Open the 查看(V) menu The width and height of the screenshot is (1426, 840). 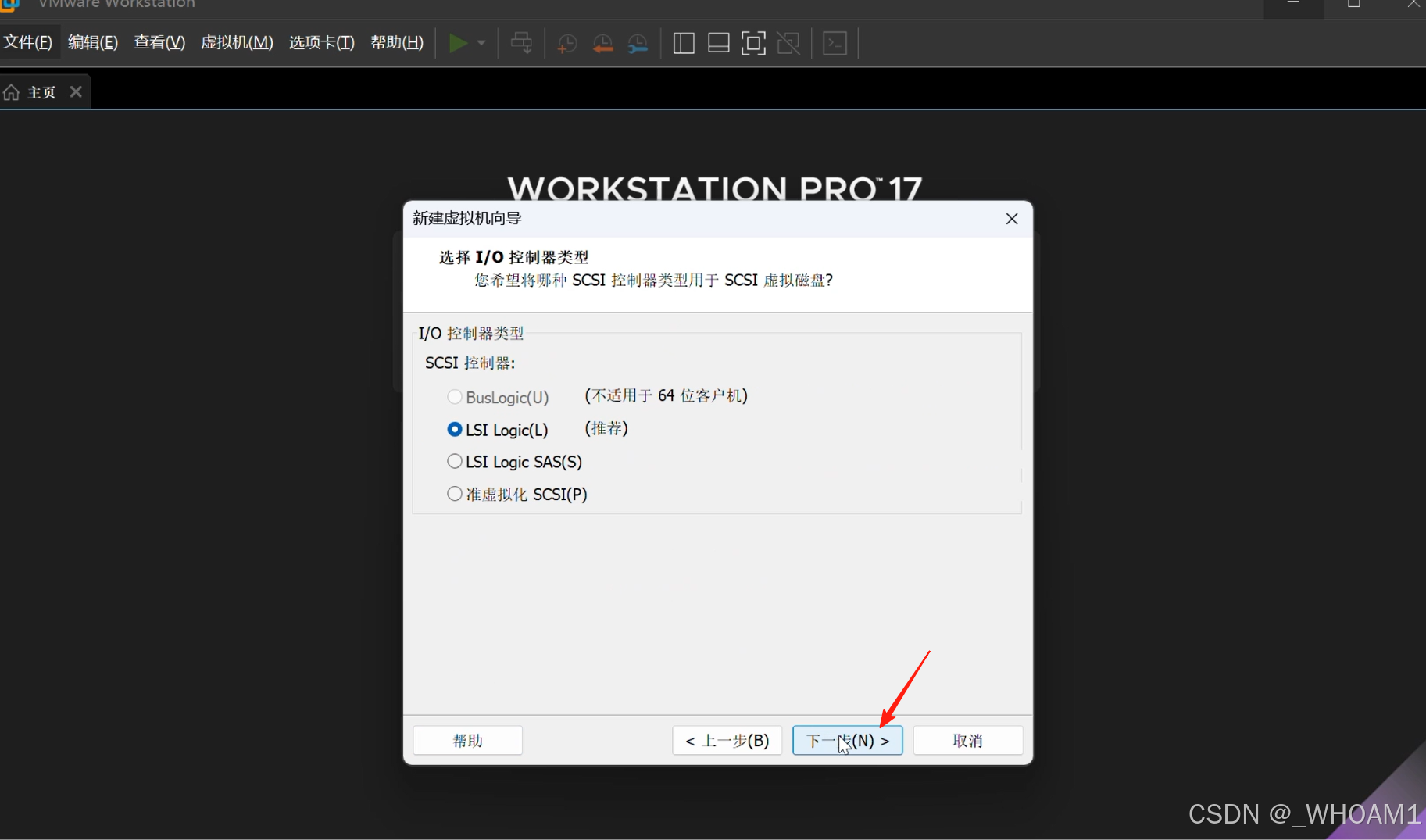(x=159, y=42)
